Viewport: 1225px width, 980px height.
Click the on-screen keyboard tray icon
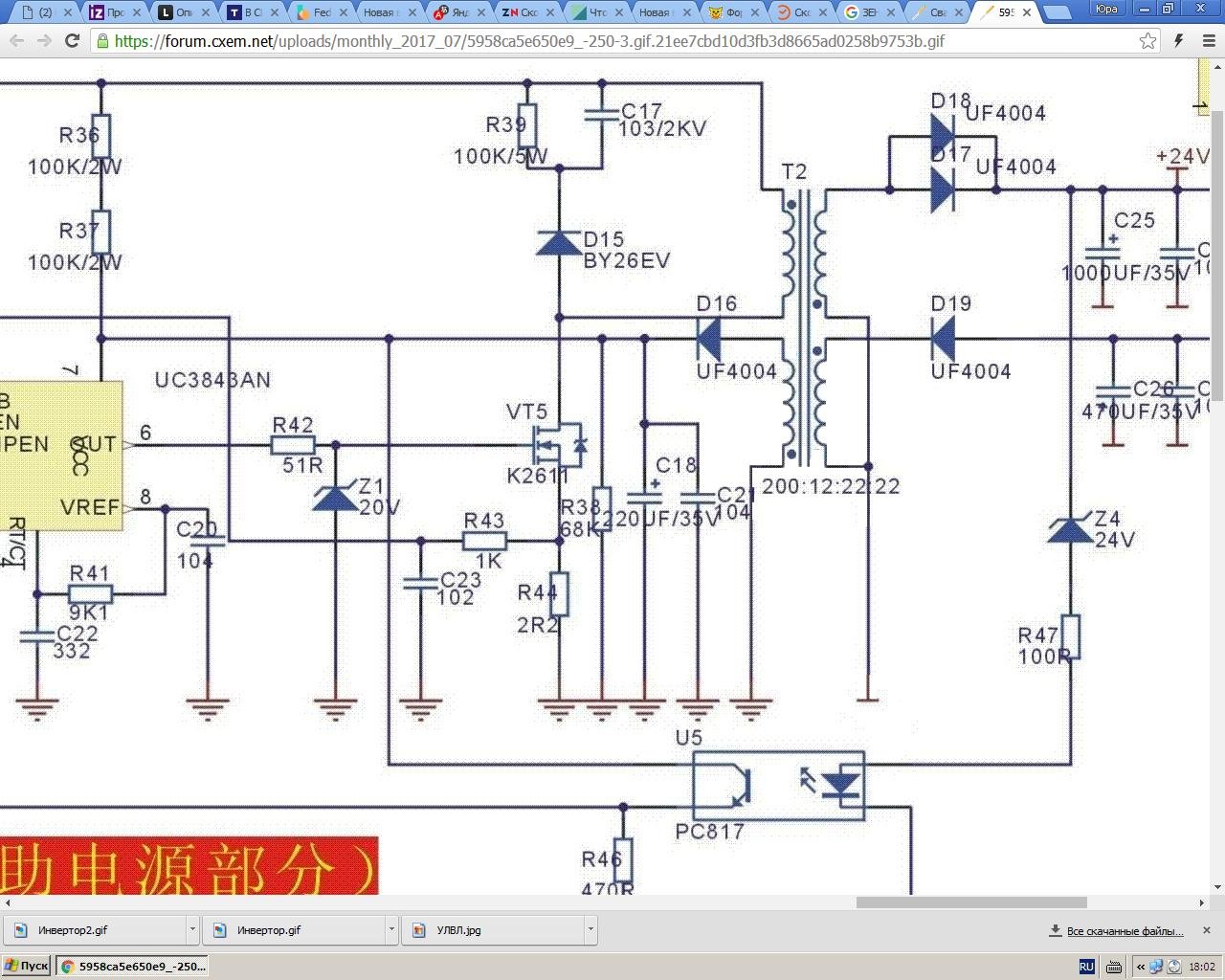coord(1115,967)
